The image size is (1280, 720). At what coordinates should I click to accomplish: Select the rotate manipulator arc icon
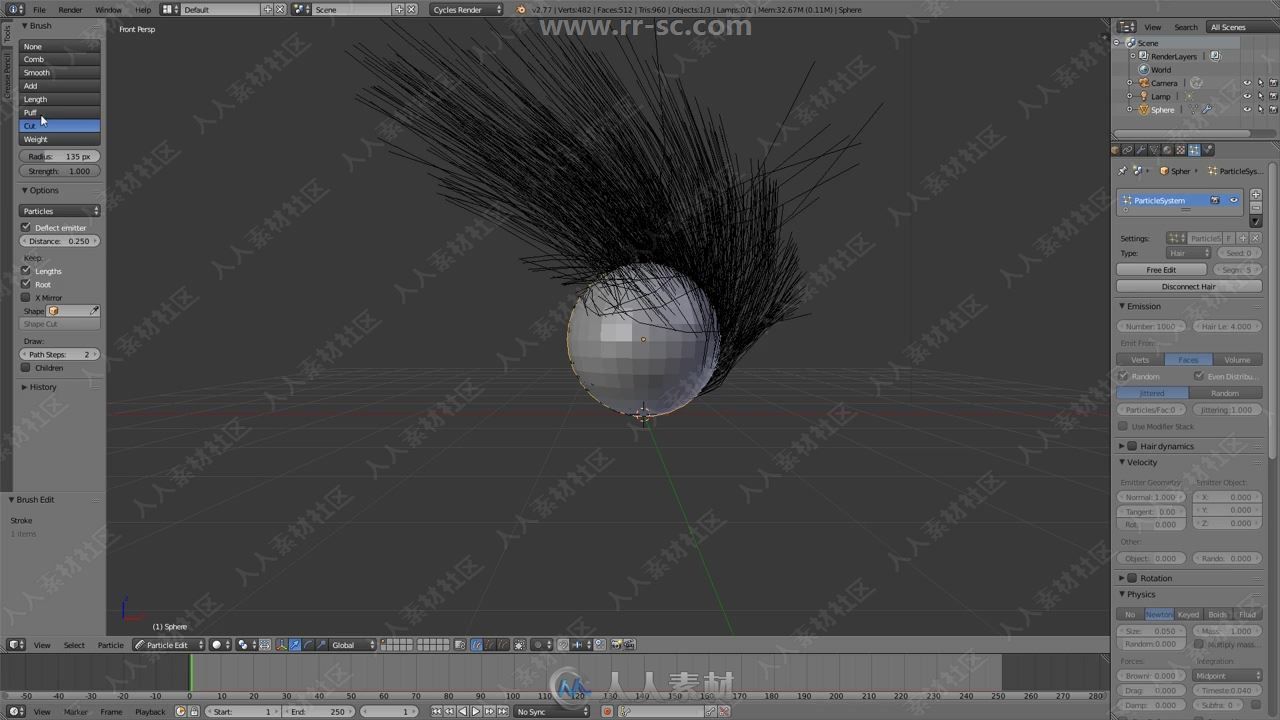(x=308, y=645)
